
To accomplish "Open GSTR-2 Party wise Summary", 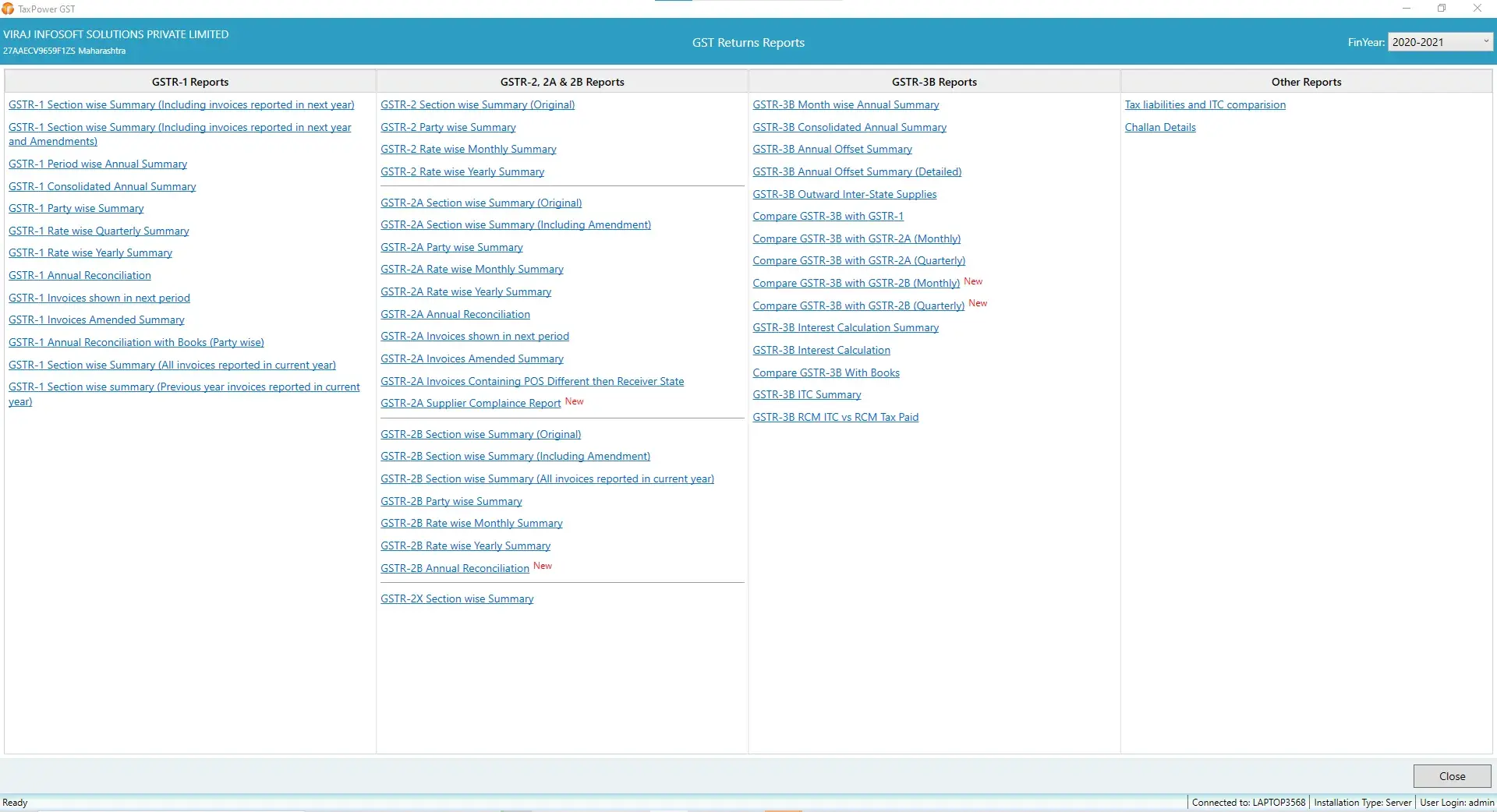I will [448, 128].
